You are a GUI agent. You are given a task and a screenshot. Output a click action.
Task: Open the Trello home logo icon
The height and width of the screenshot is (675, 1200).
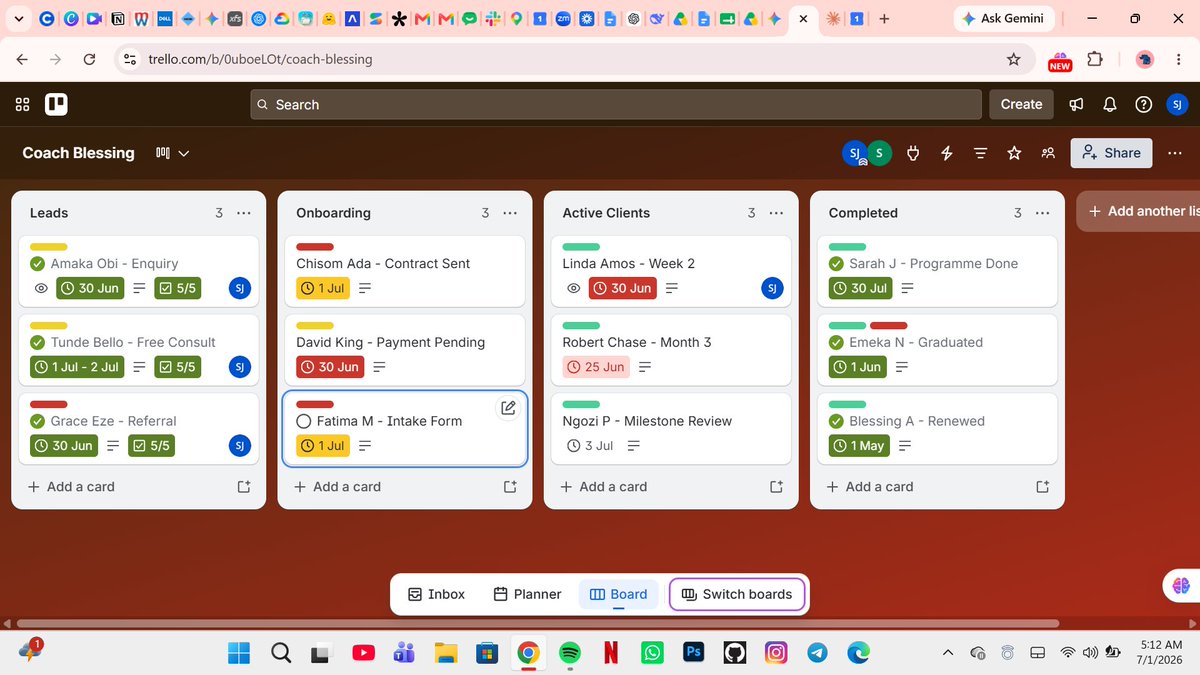(56, 104)
